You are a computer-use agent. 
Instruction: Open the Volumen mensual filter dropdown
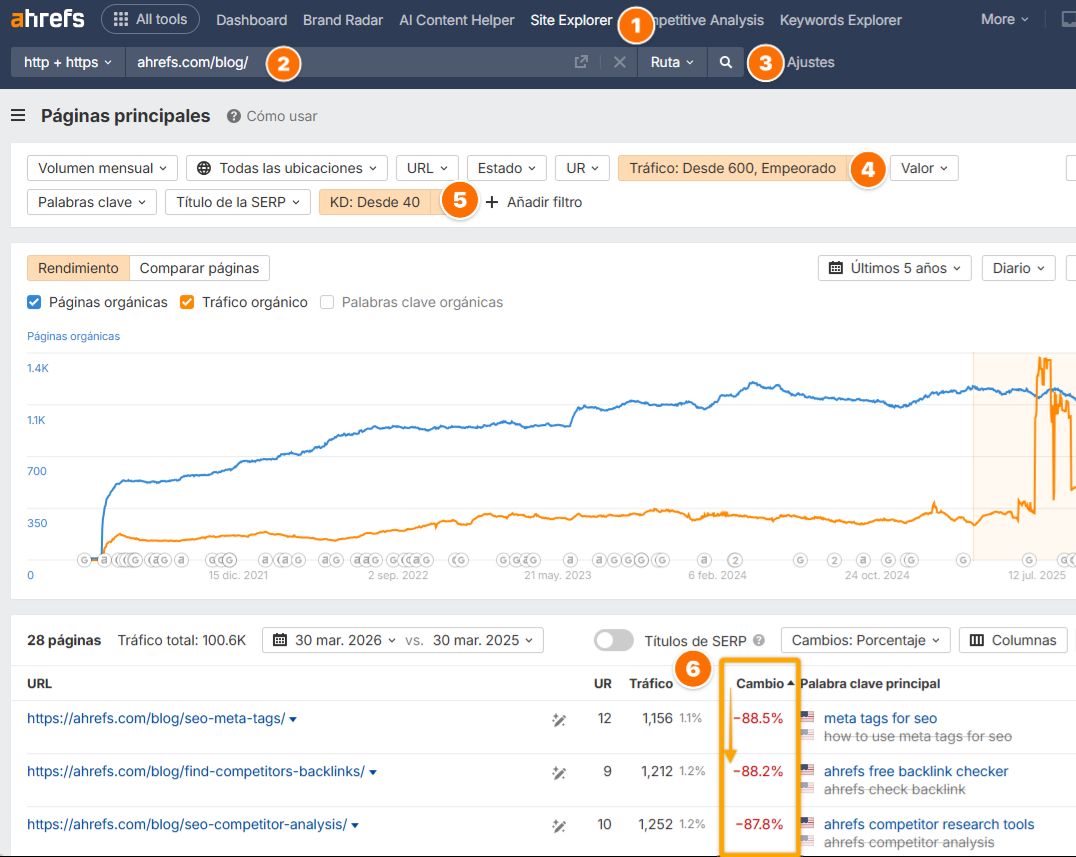tap(101, 168)
